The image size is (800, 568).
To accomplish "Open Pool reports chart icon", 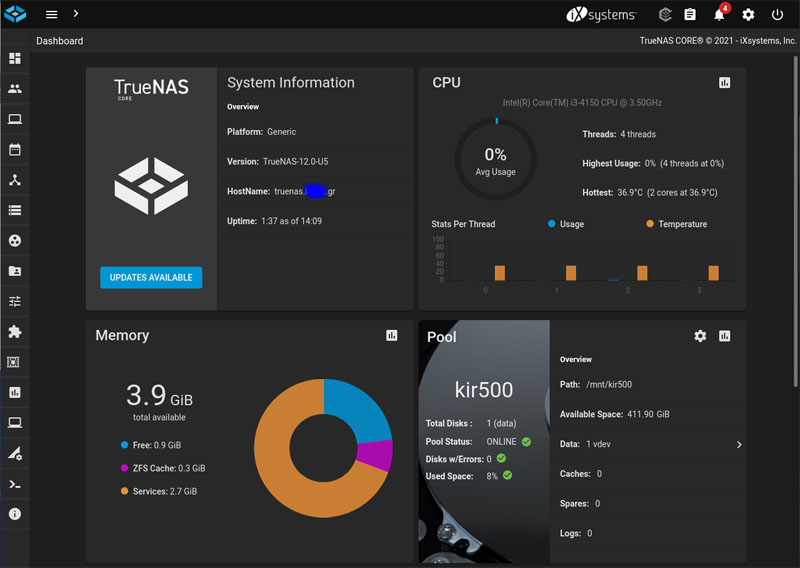I will [x=724, y=336].
